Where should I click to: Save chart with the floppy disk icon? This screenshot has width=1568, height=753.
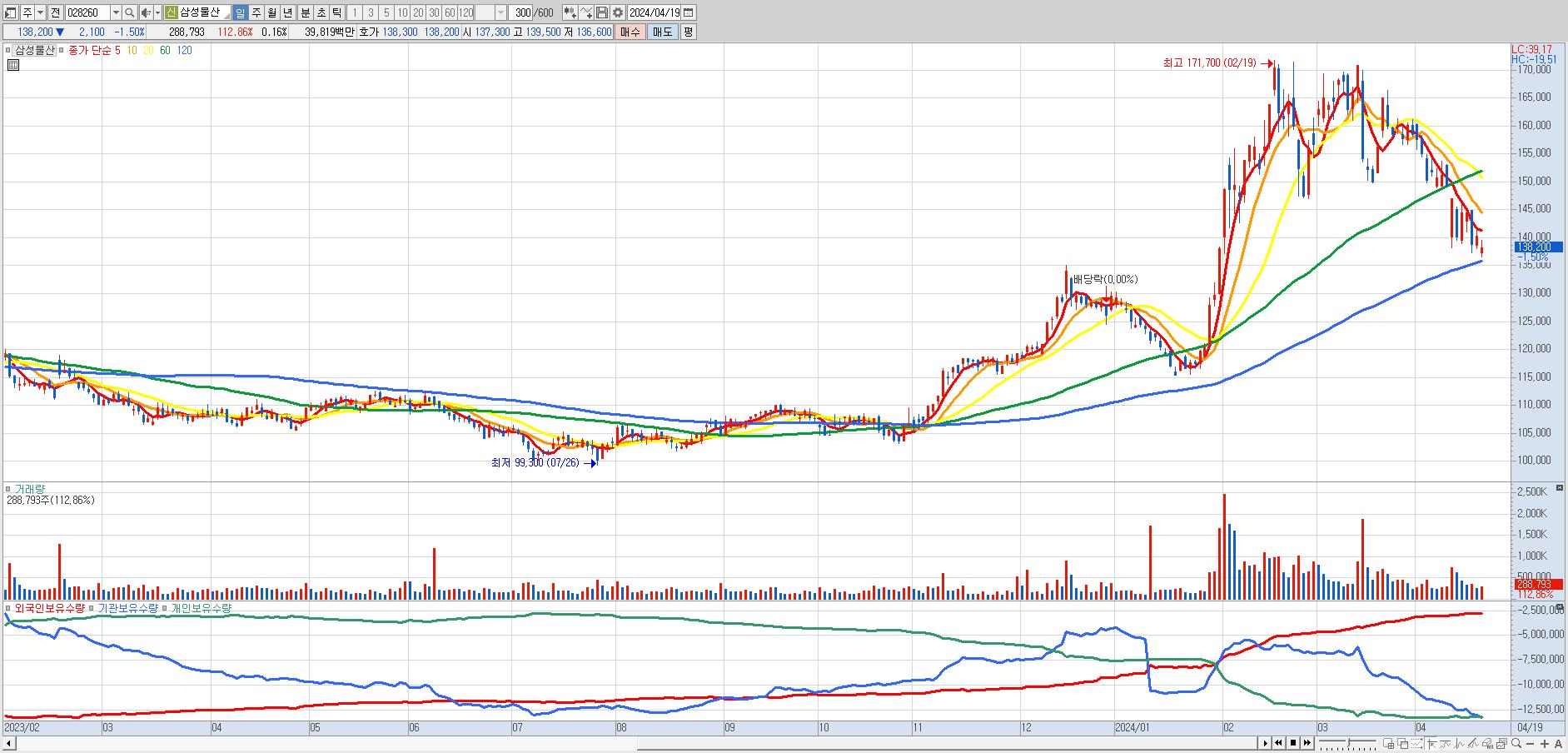[x=601, y=12]
